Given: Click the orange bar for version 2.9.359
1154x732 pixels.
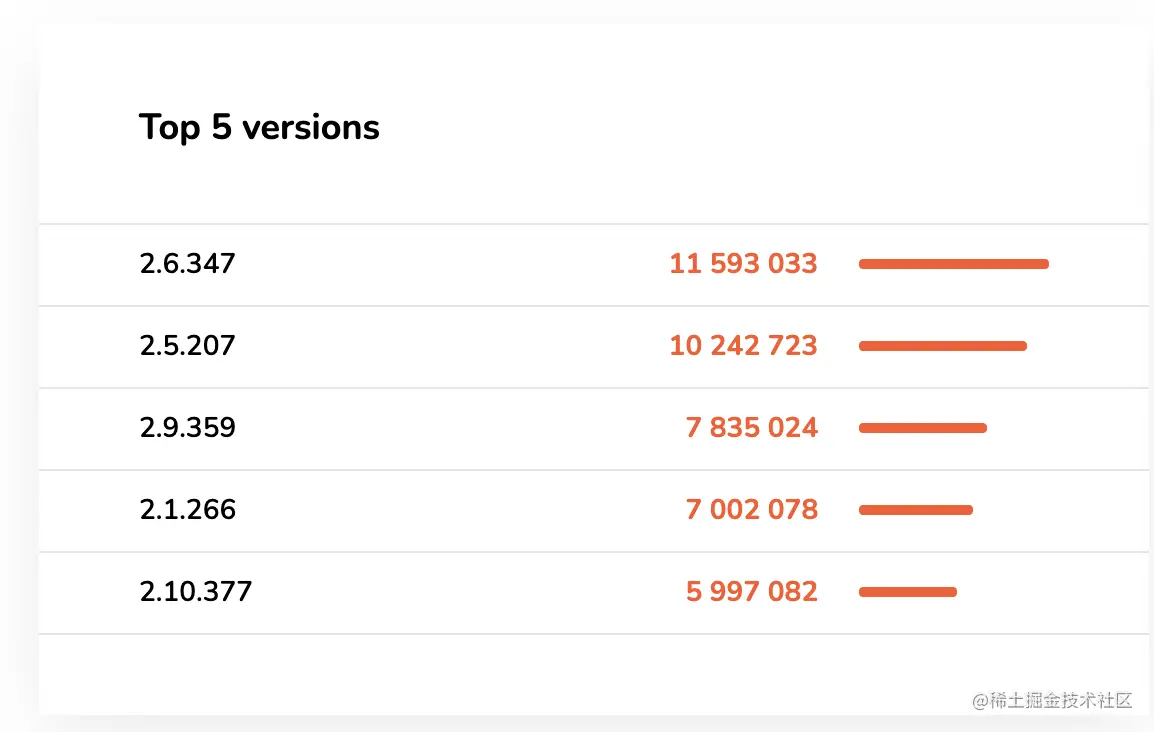Looking at the screenshot, I should tap(923, 428).
